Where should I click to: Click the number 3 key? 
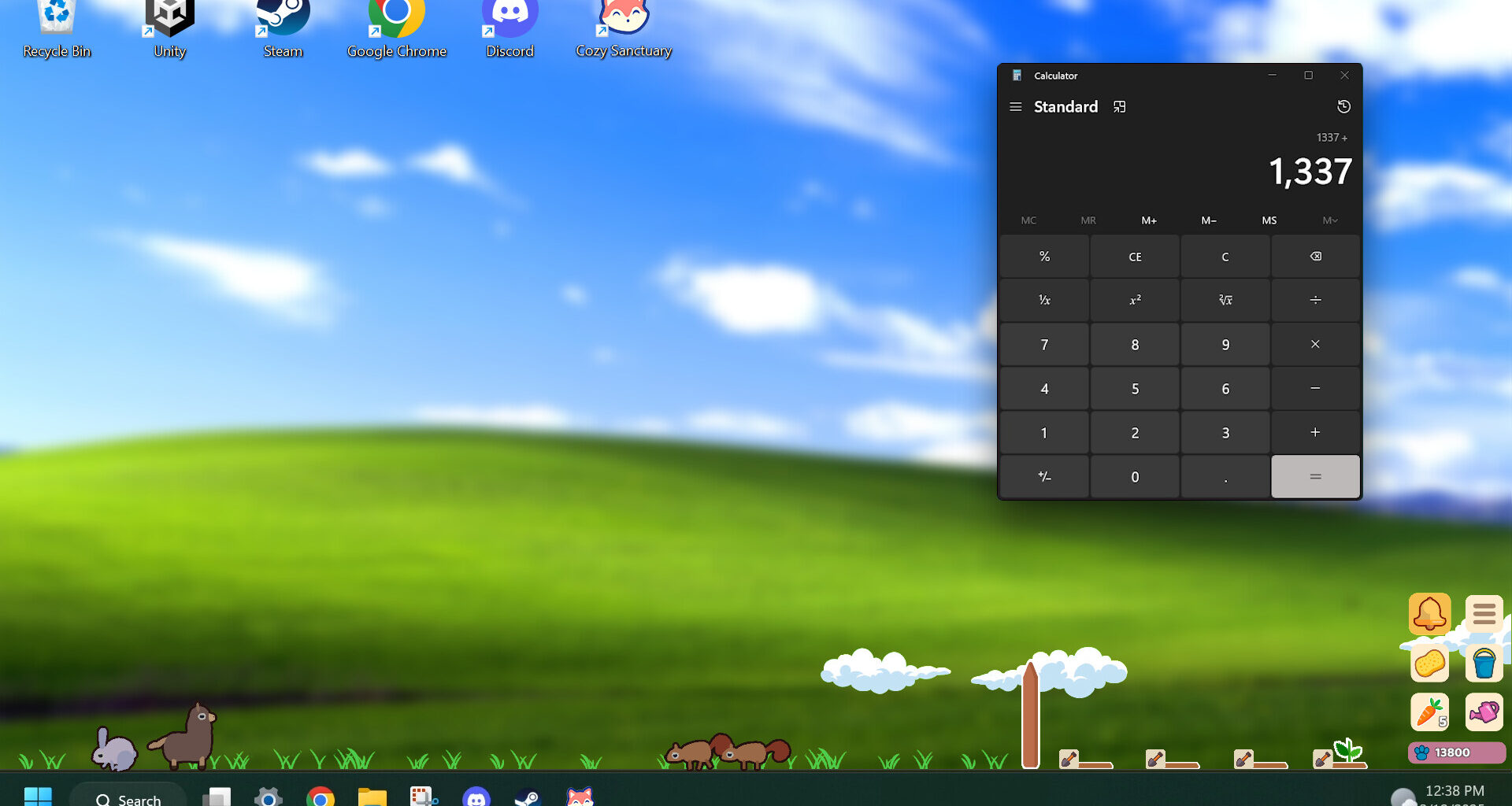tap(1225, 432)
